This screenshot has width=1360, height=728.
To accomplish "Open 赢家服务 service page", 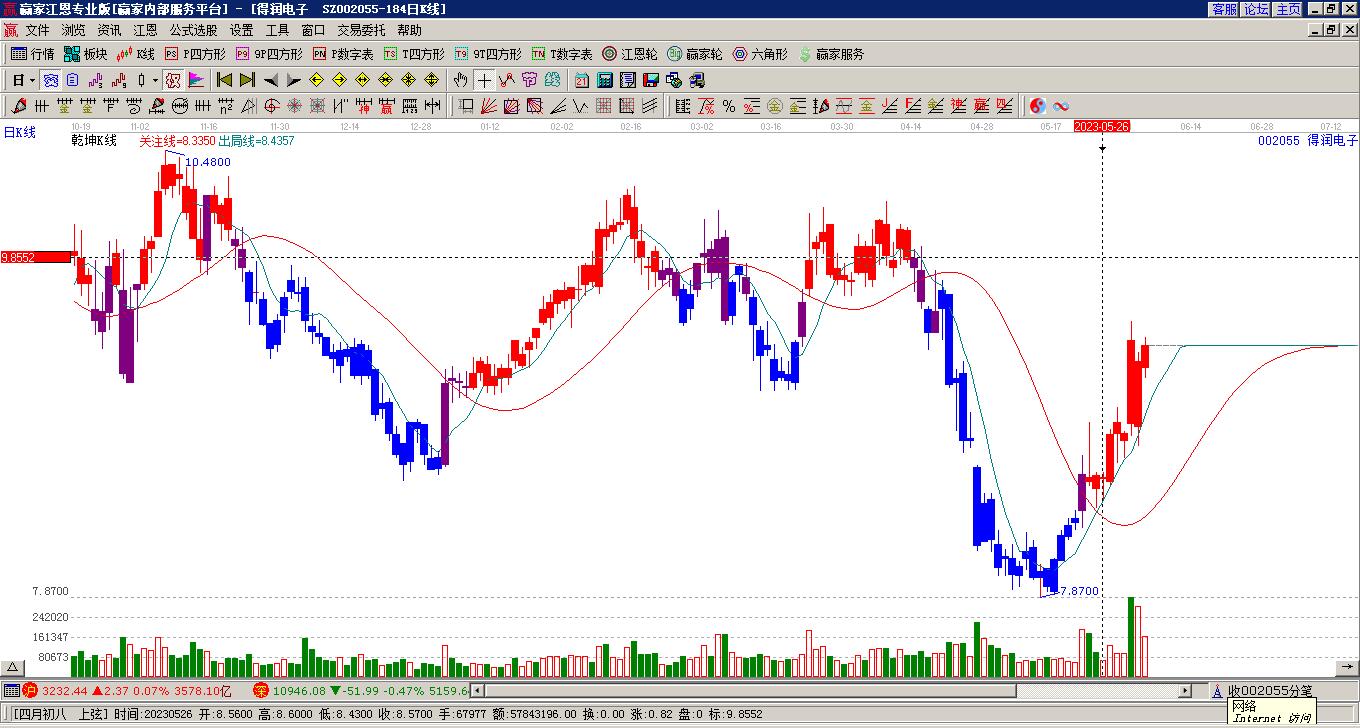I will [x=831, y=54].
